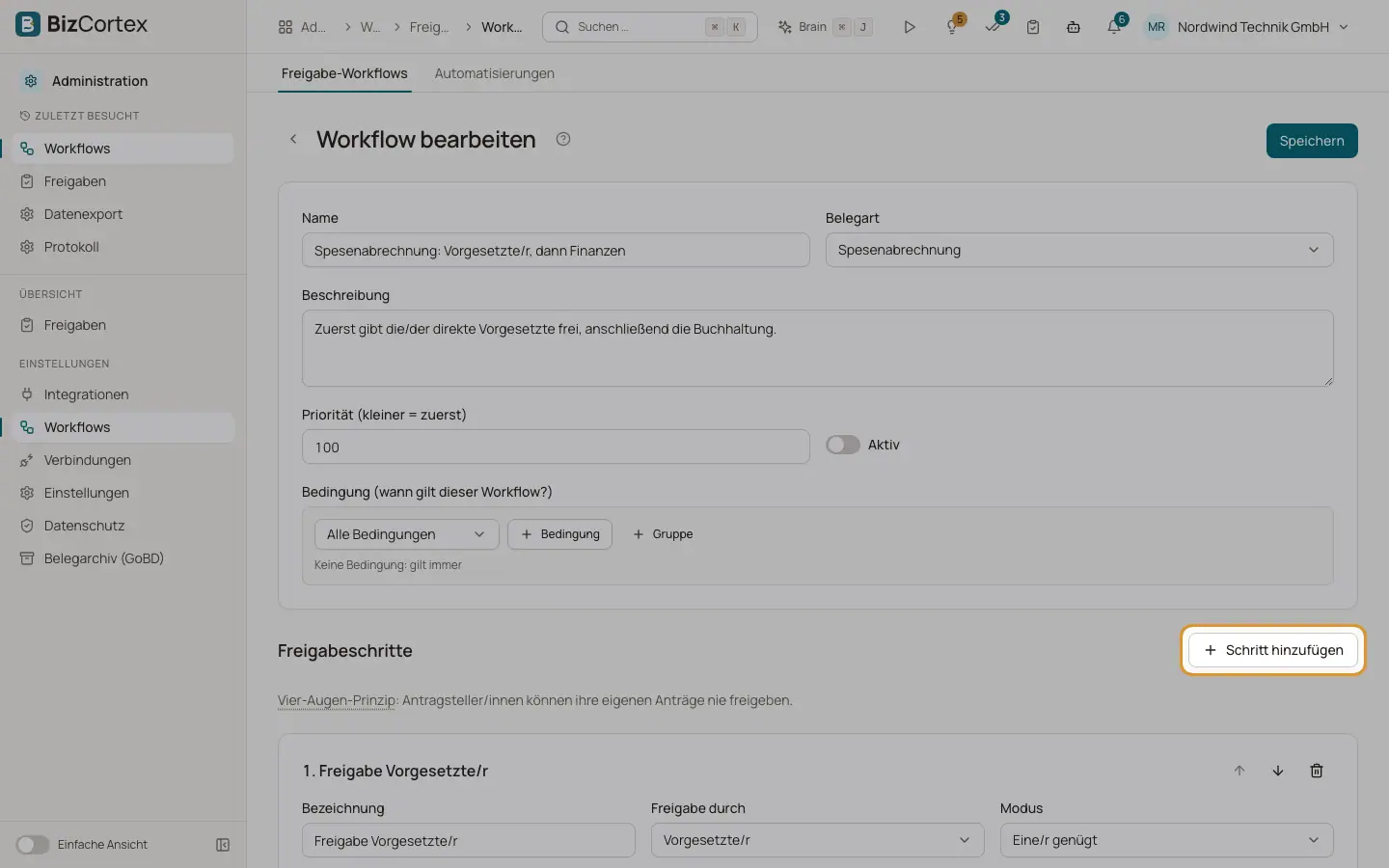Add a condition group with Gruppe

663,534
